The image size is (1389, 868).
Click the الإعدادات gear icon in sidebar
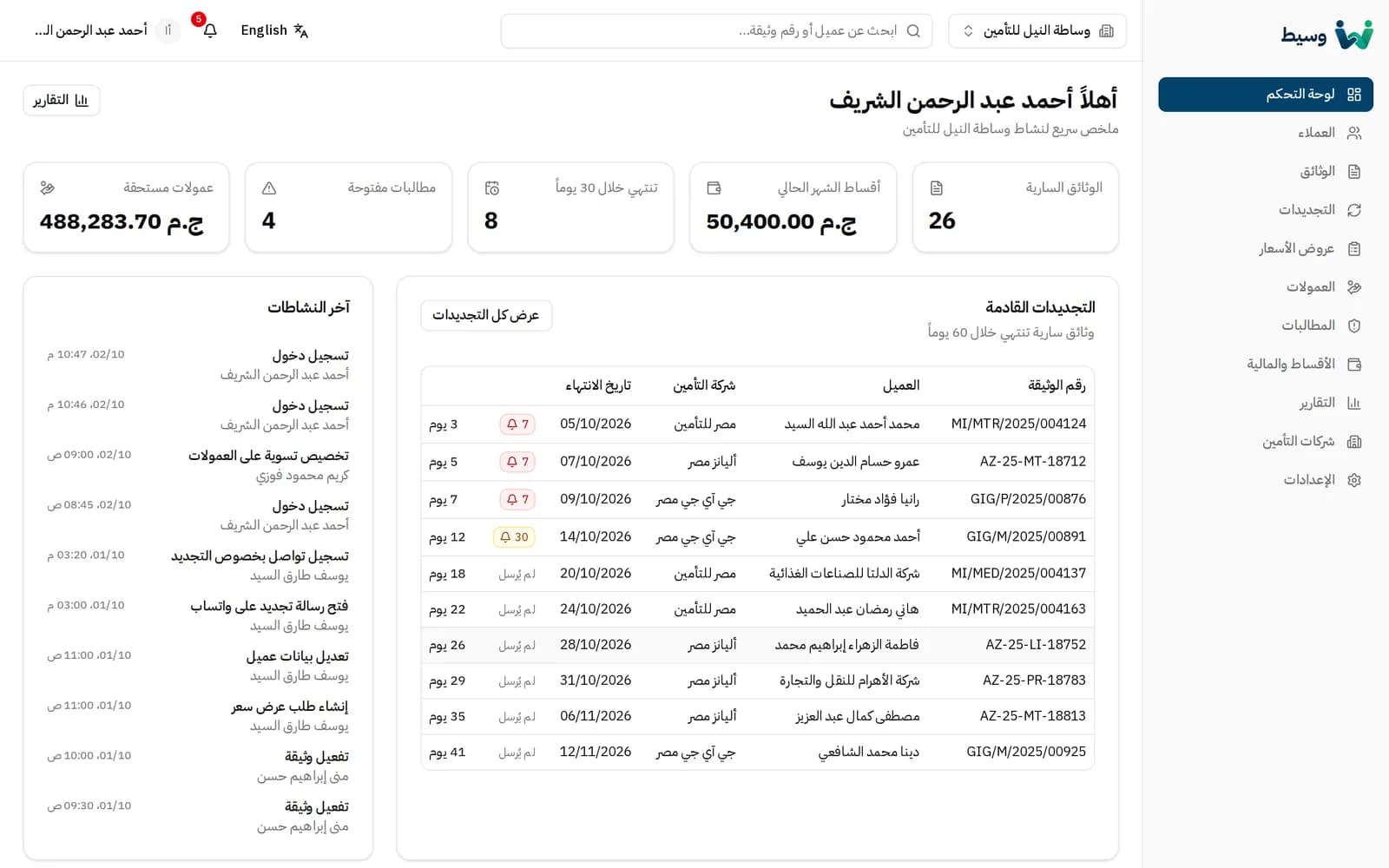tap(1354, 480)
